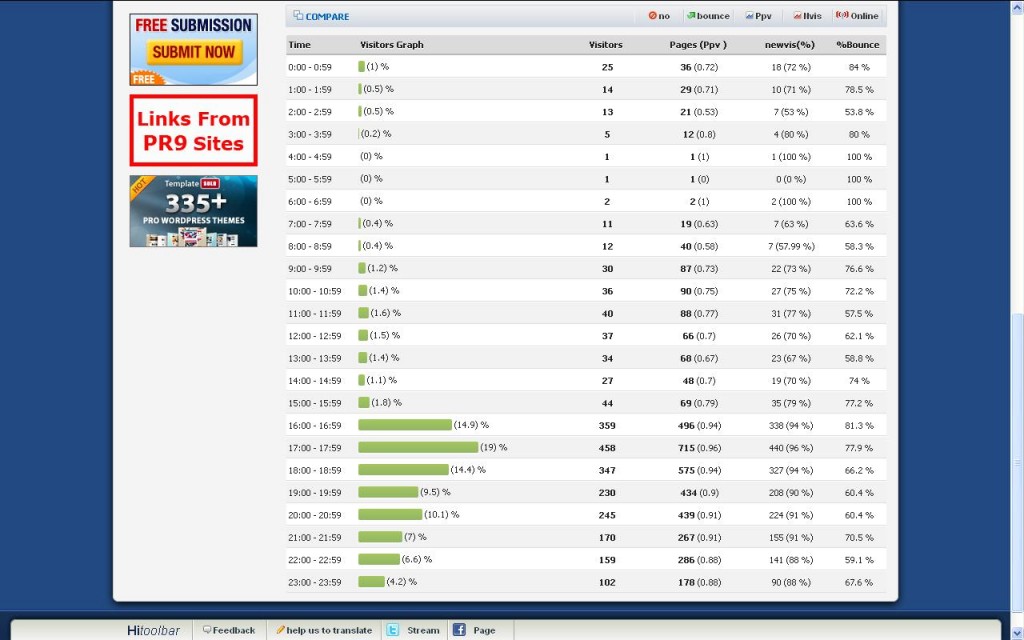Select the 1:00 - 1:59 time cell
Screen dimensions: 1024x640
click(x=310, y=89)
